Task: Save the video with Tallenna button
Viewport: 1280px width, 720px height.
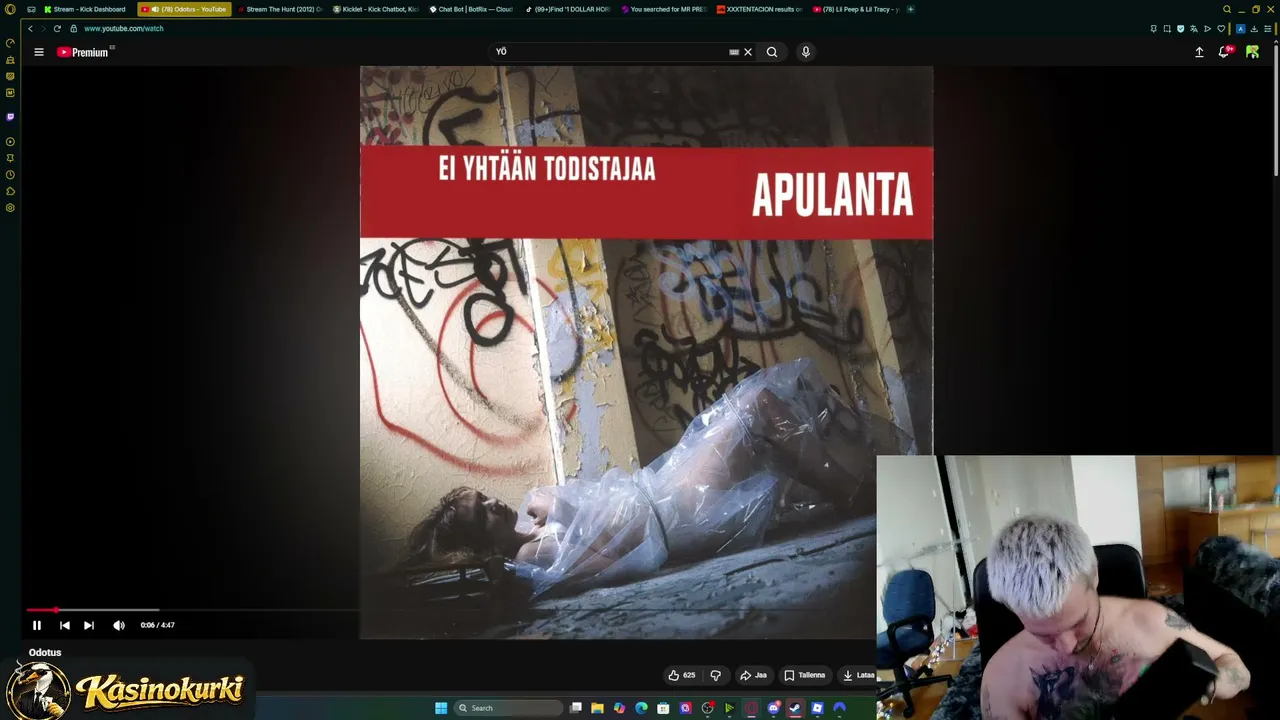Action: click(805, 675)
